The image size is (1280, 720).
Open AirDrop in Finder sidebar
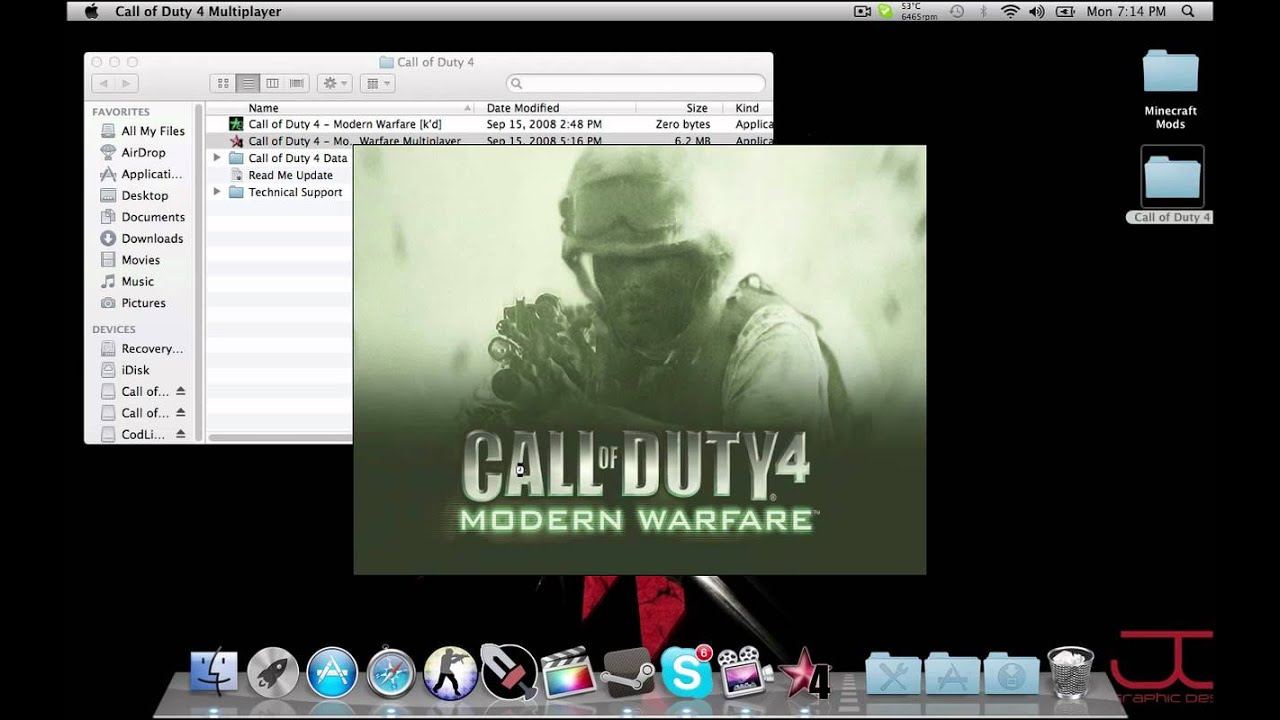point(143,153)
